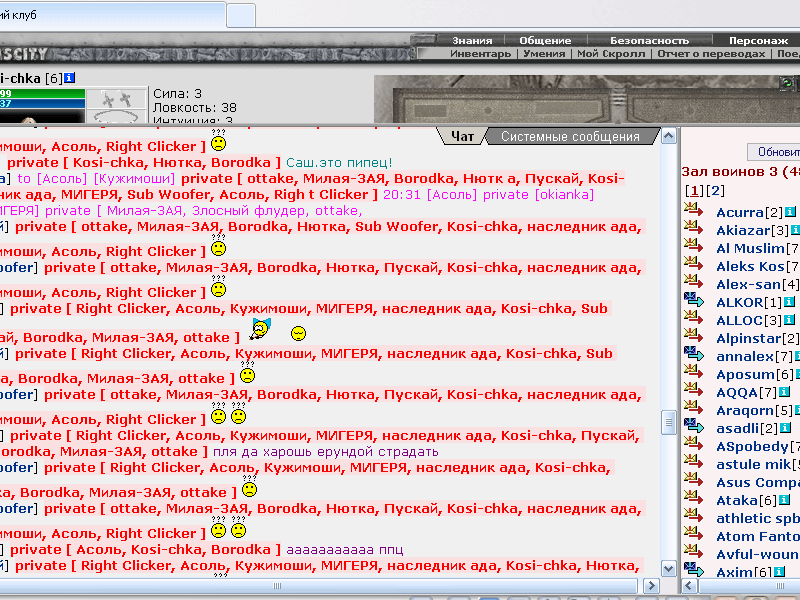Image resolution: width=800 pixels, height=600 pixels.
Task: Click the private message icon next to ALLOC
Action: [x=693, y=318]
